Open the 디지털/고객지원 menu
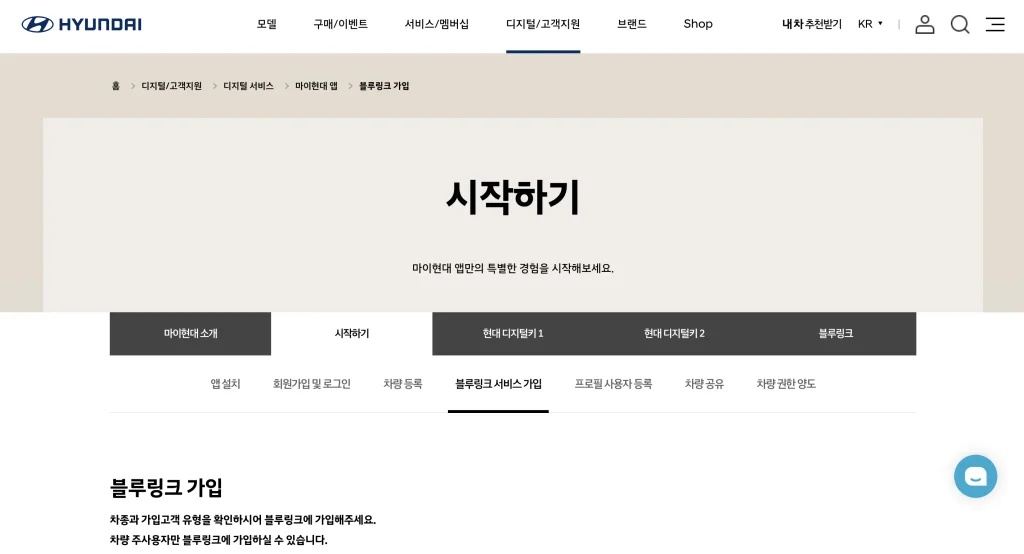 [543, 24]
